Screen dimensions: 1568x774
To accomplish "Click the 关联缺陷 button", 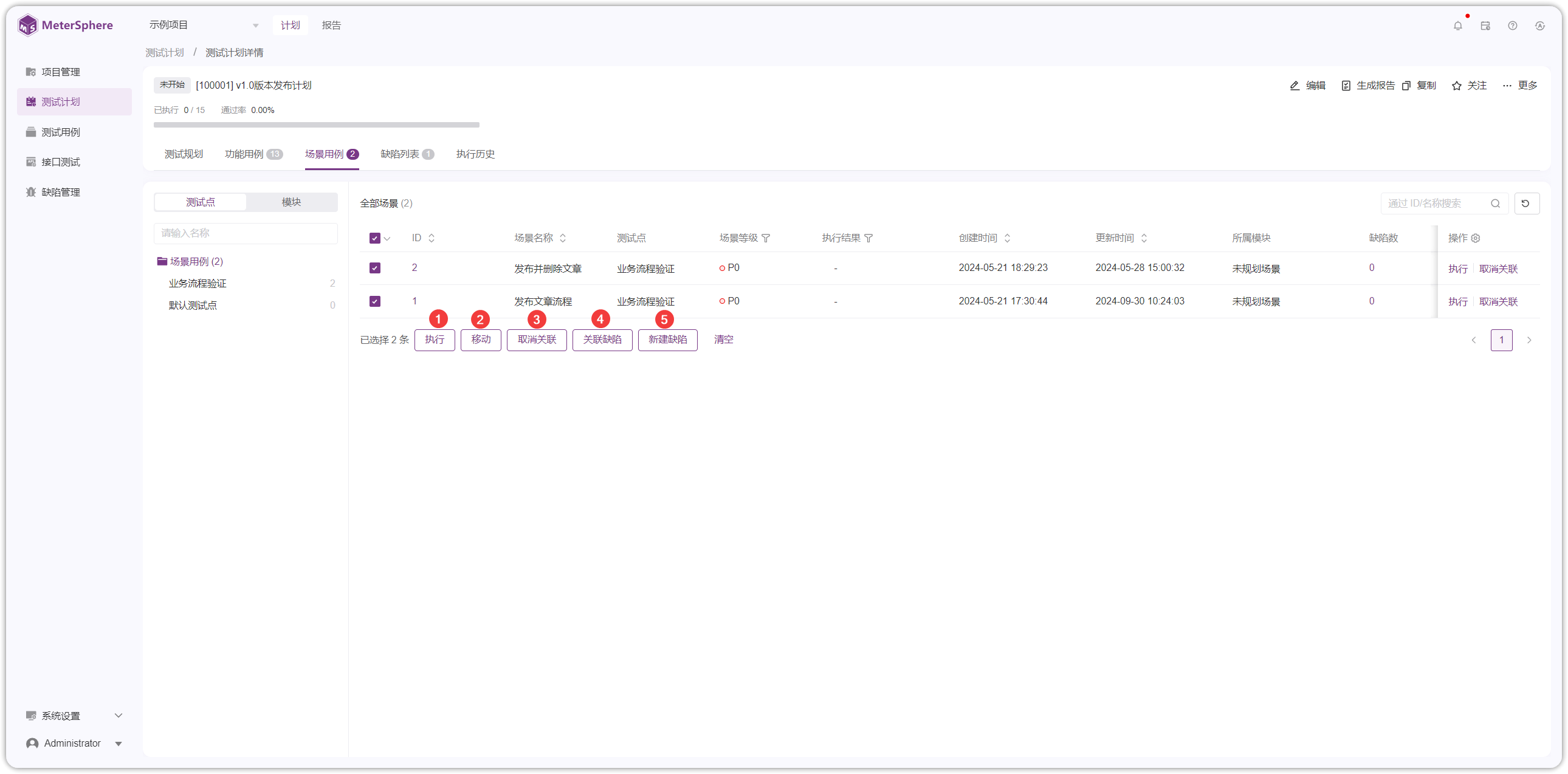I will coord(602,340).
